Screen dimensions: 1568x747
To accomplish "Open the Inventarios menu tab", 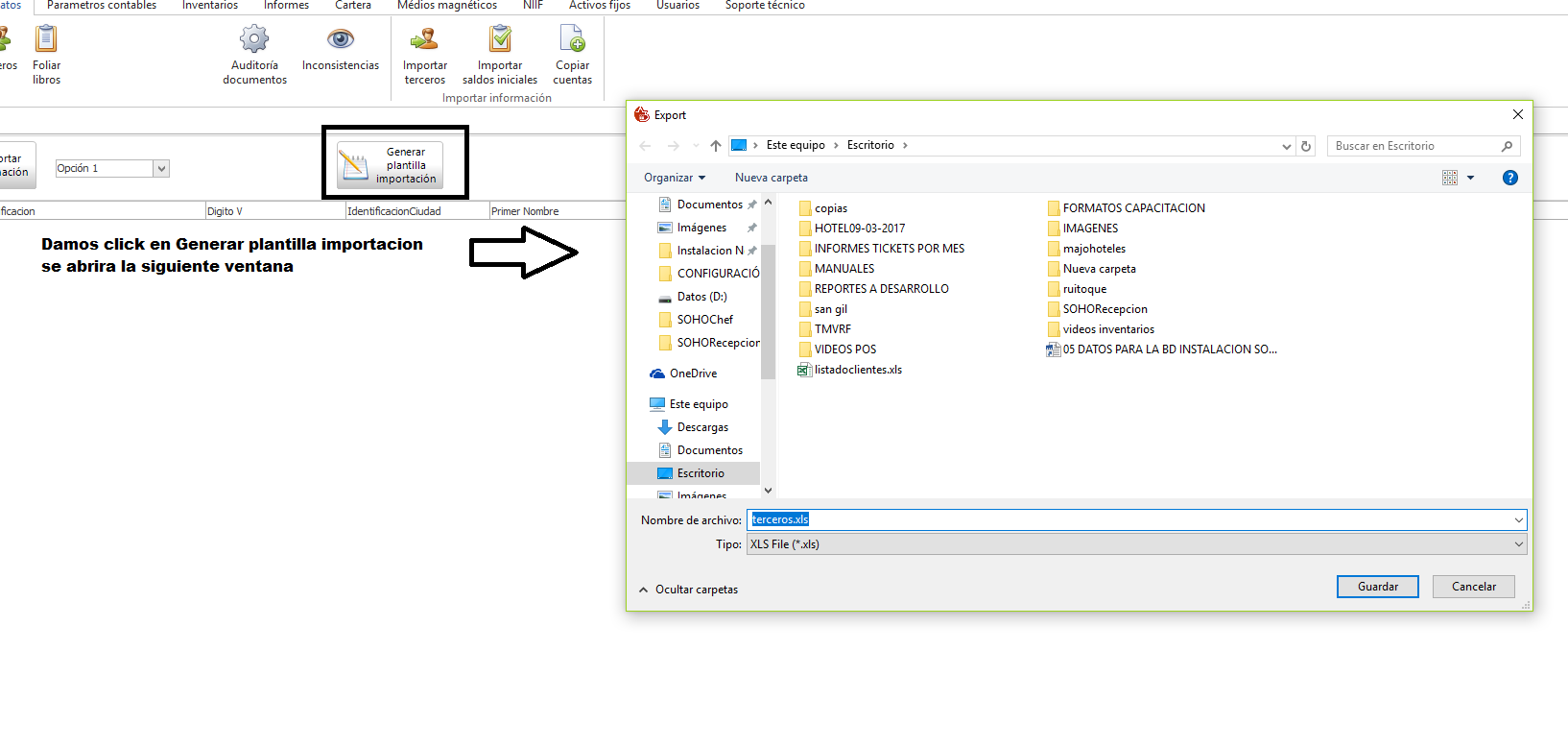I will pos(210,6).
